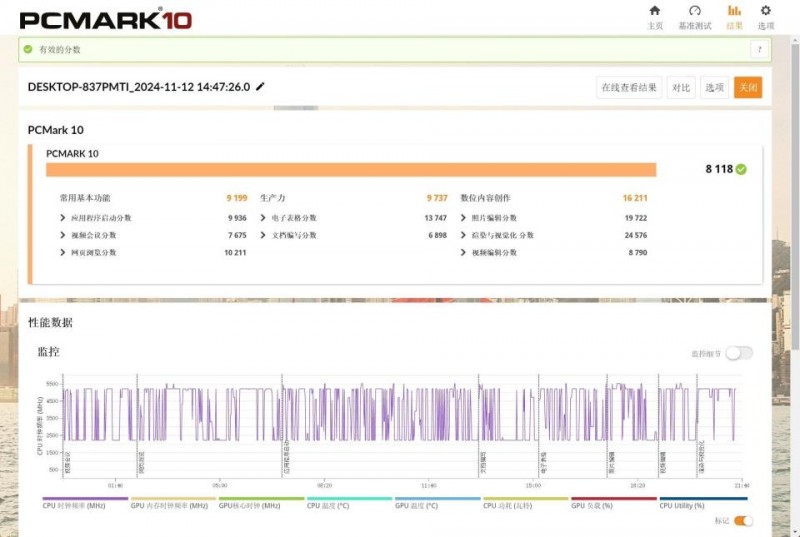800x537 pixels.
Task: Click the 对比 compare button
Action: point(681,88)
